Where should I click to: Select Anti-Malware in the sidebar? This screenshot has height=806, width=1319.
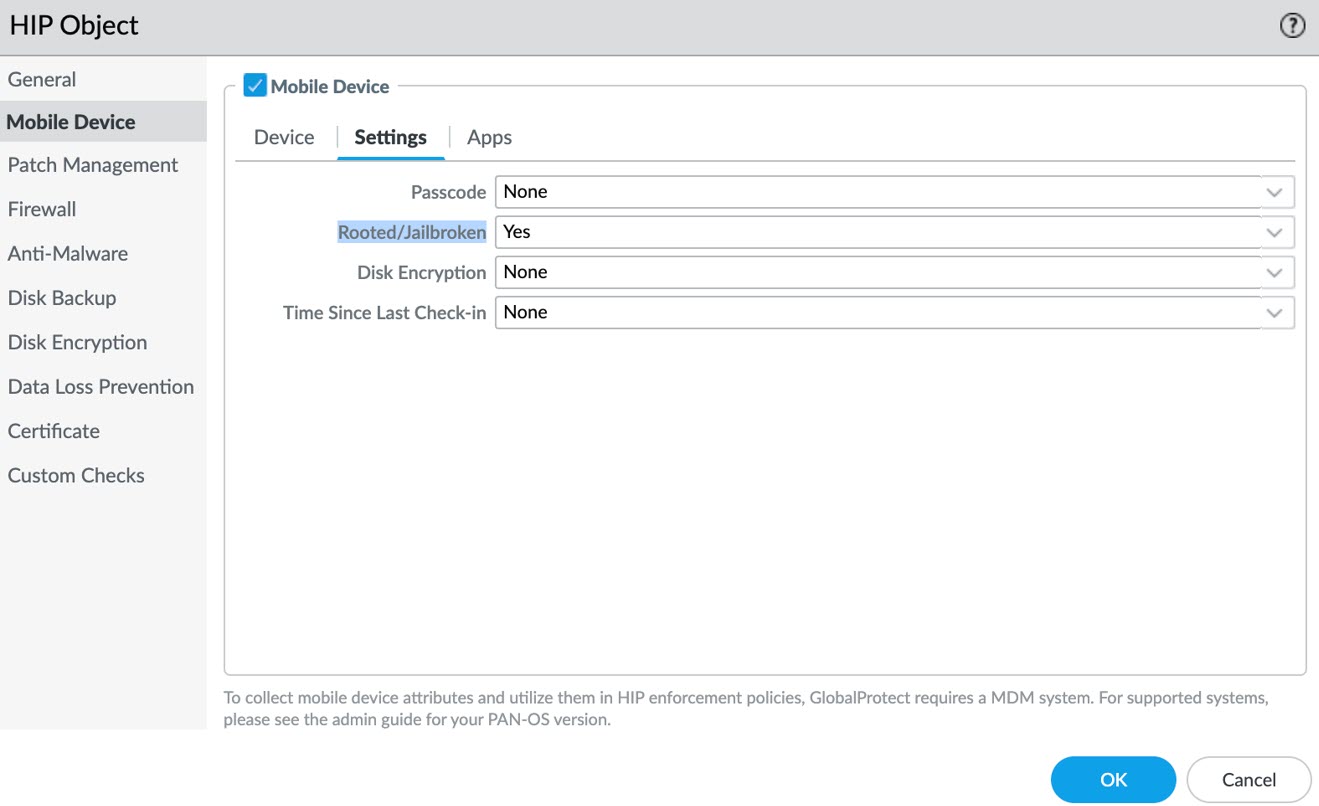coord(68,253)
